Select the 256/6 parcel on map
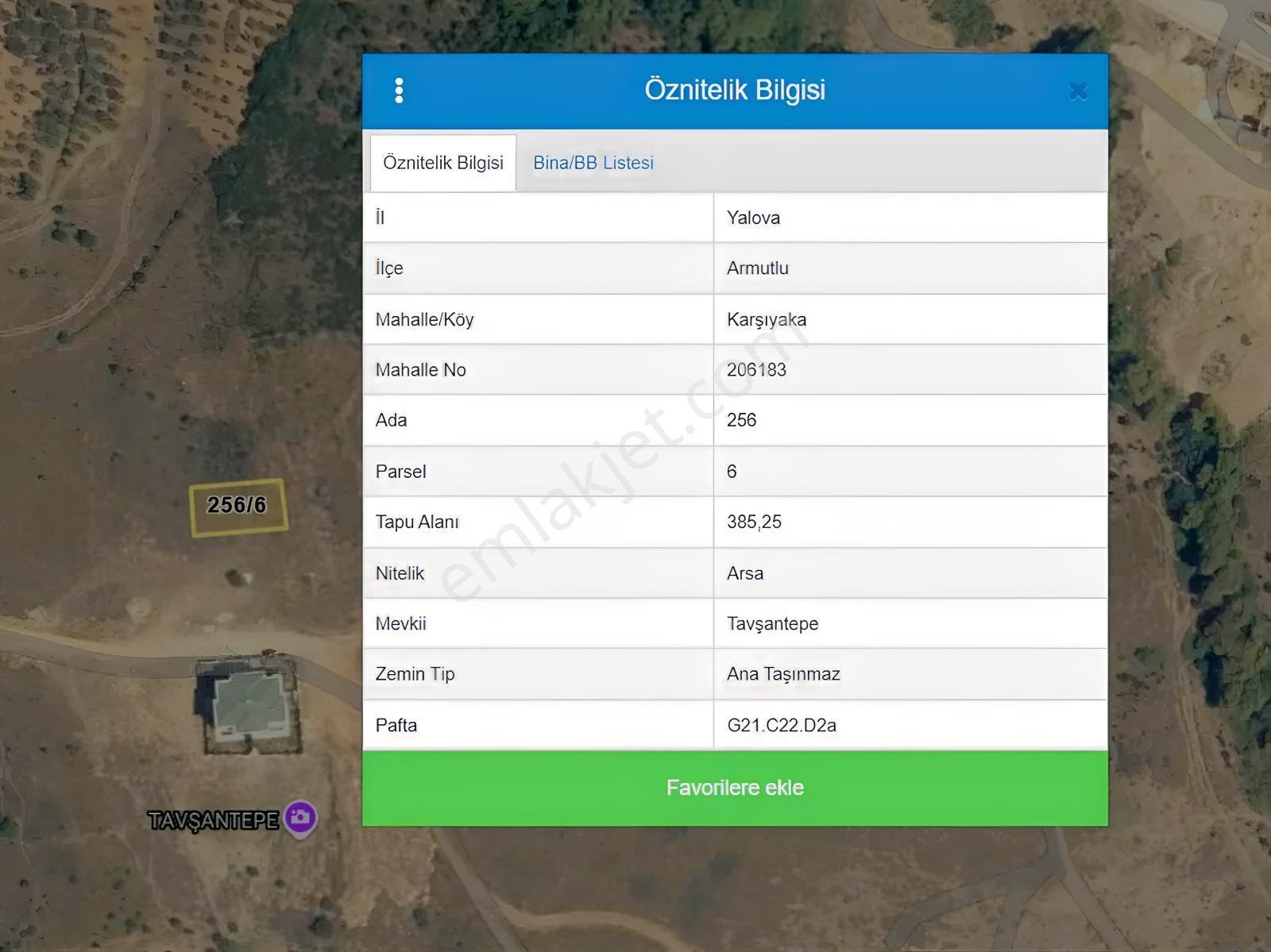Image resolution: width=1271 pixels, height=952 pixels. pyautogui.click(x=238, y=507)
